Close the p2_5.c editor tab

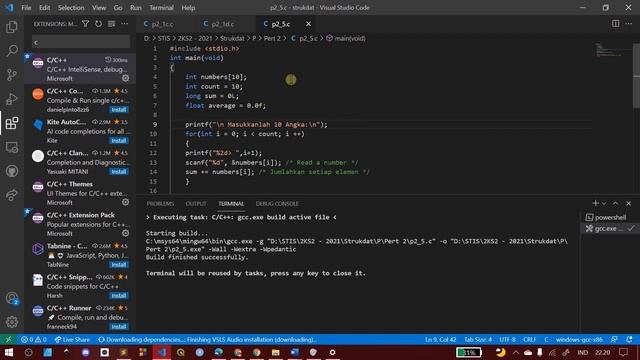point(309,24)
